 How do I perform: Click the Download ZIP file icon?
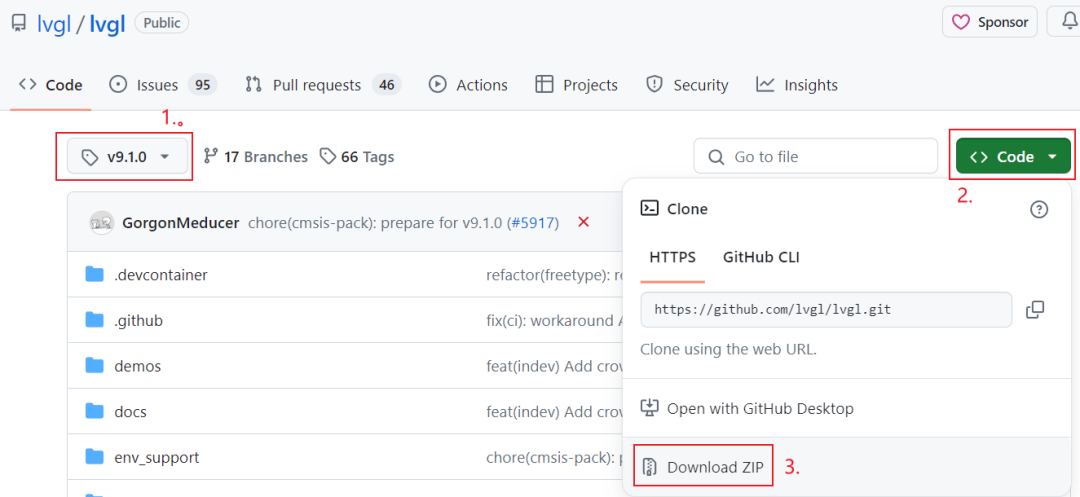[x=649, y=467]
